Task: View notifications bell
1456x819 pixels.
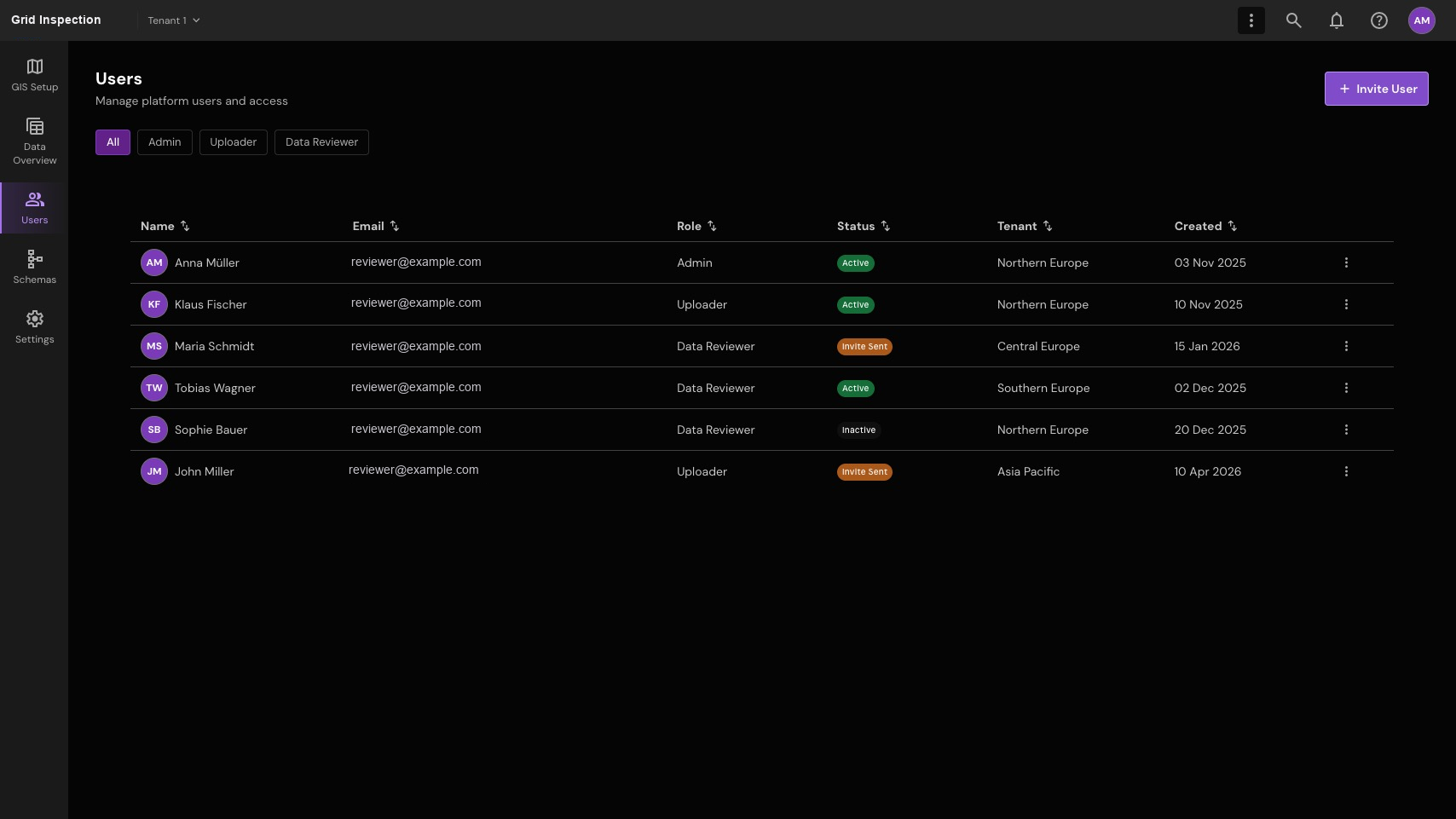Action: point(1337,20)
